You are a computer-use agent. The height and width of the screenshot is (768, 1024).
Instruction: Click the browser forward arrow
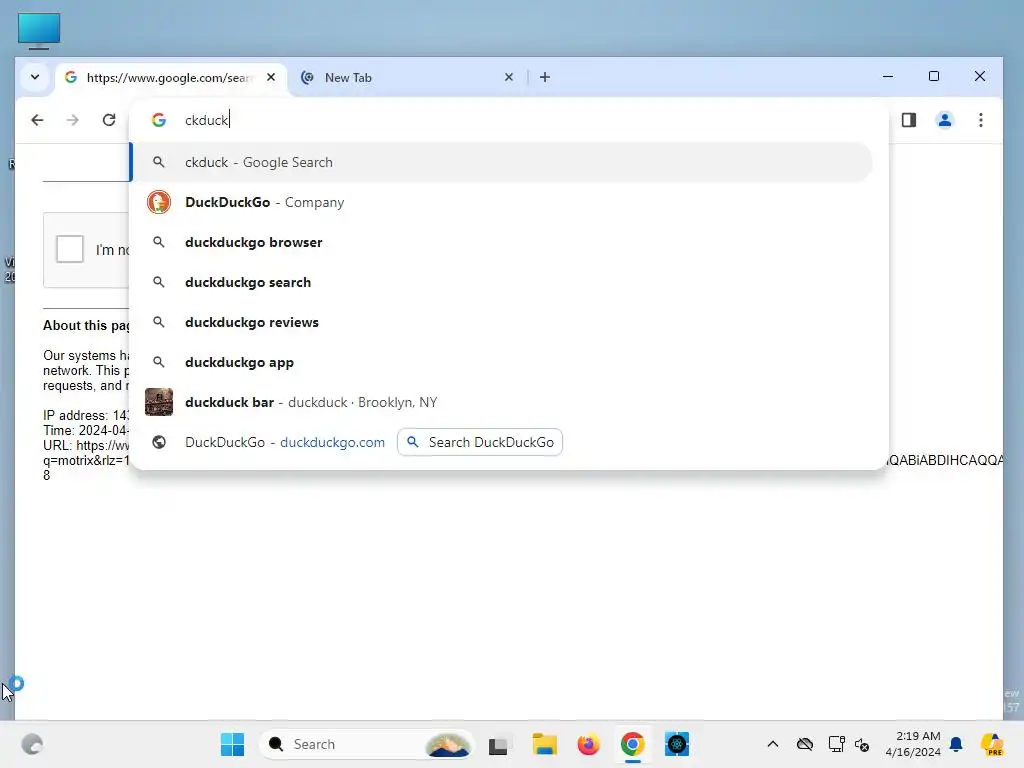[72, 120]
